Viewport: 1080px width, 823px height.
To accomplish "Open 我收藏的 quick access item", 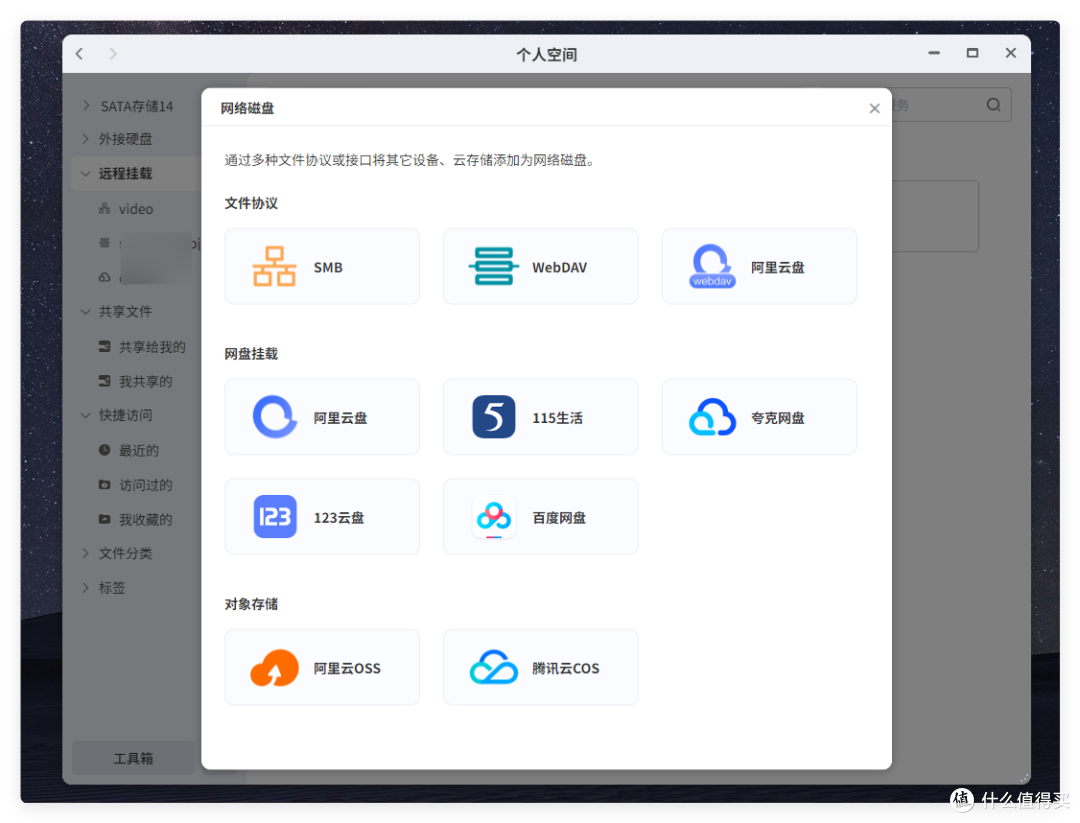I will [136, 519].
